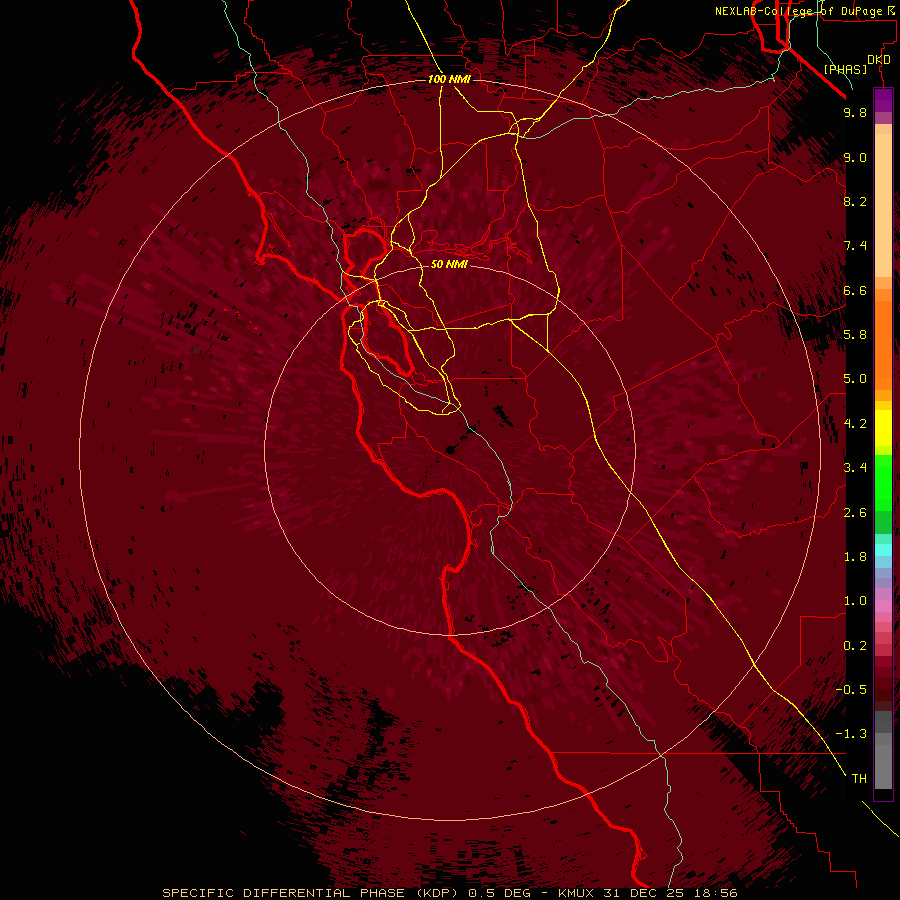The image size is (900, 900).
Task: Click the pink segment of the color bar
Action: 883,606
